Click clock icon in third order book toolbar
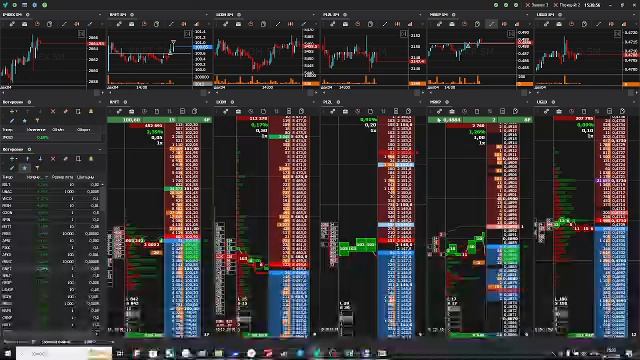Image resolution: width=640 pixels, height=360 pixels. [251, 111]
